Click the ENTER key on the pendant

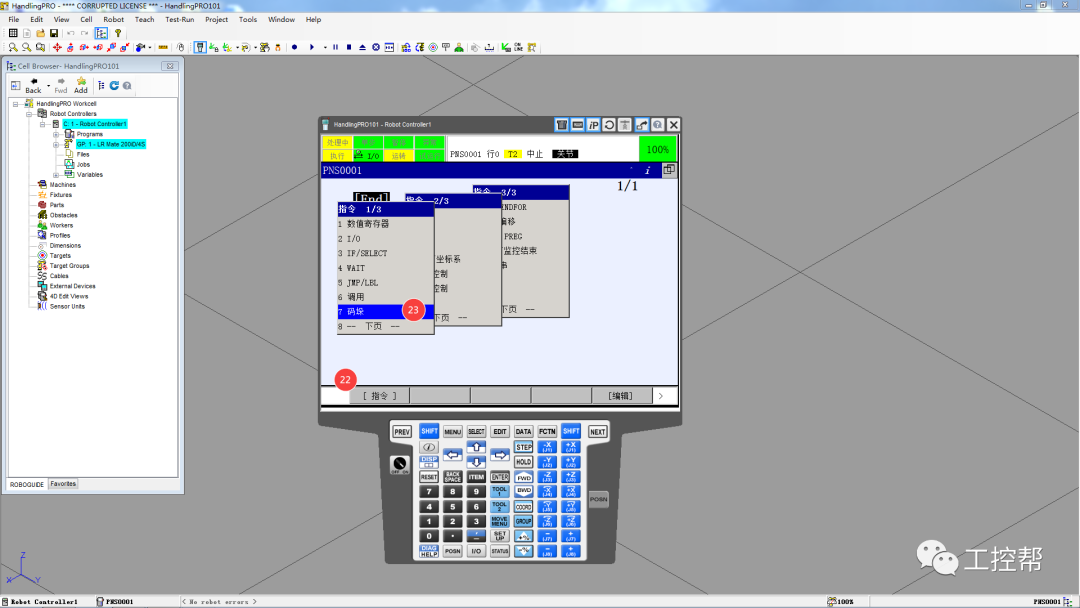click(x=500, y=476)
